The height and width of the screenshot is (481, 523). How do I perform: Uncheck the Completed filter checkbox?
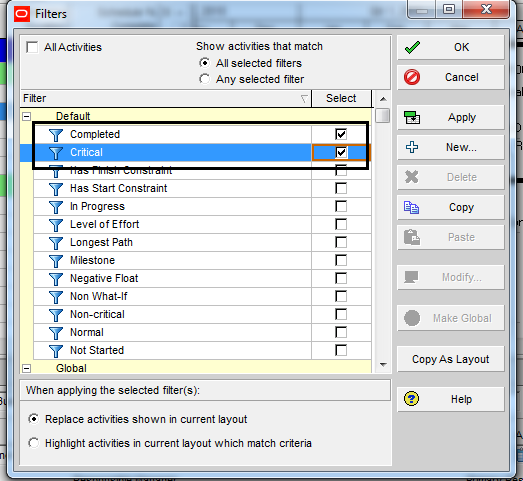coord(341,134)
